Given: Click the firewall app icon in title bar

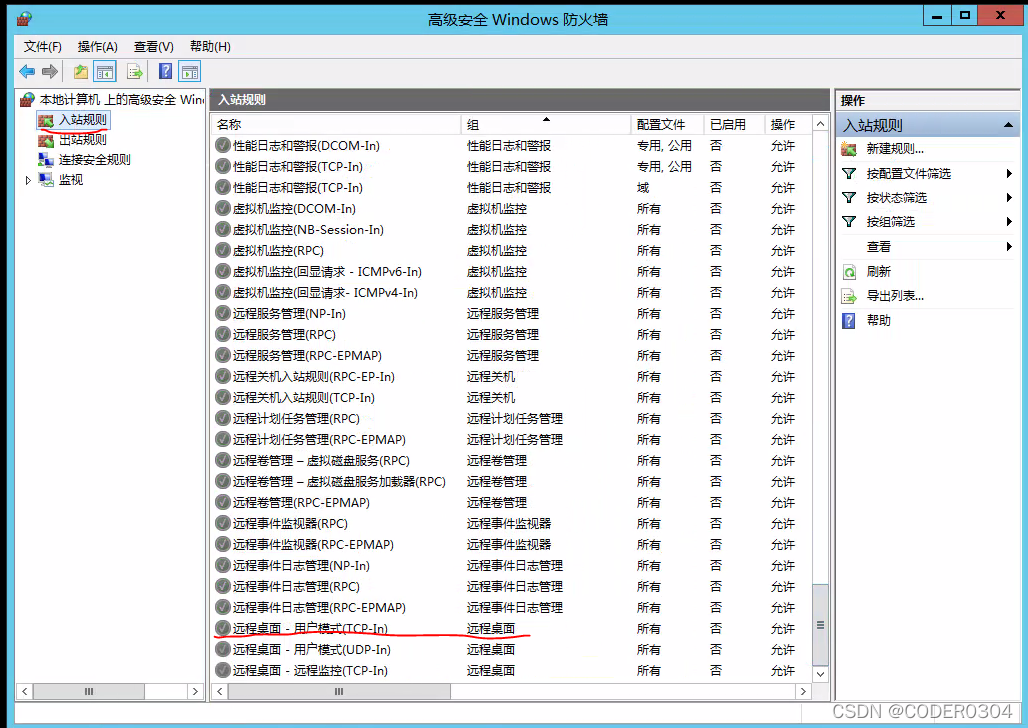Looking at the screenshot, I should [24, 18].
